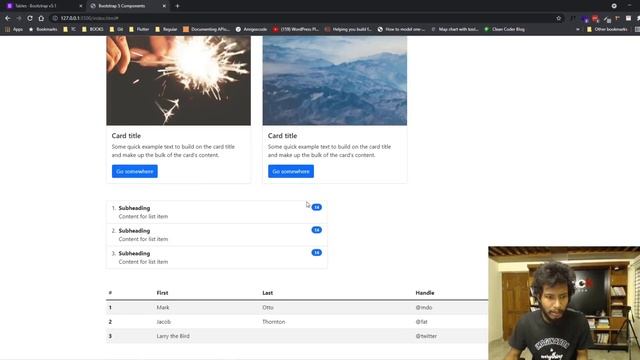Open the Git bookmark folder
The image size is (640, 360).
[116, 29]
